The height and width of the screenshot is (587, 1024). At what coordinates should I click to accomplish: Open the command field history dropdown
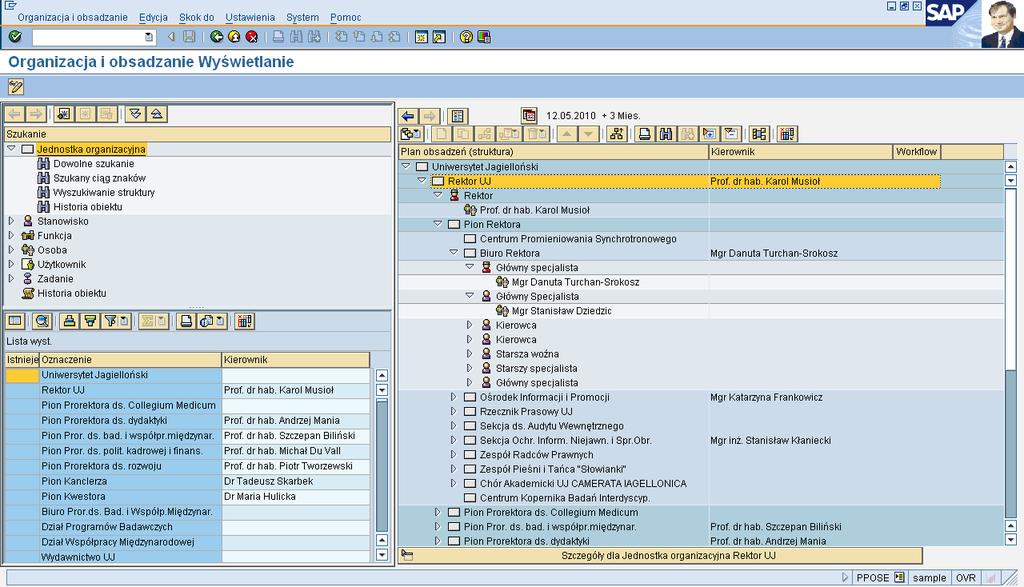pyautogui.click(x=149, y=37)
